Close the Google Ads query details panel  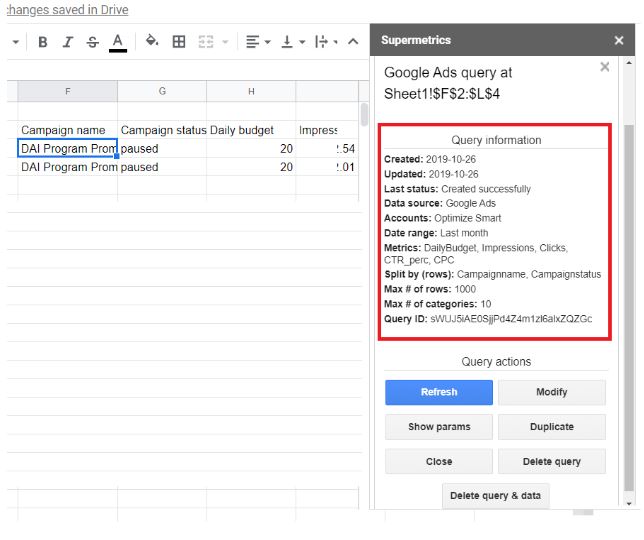coord(605,67)
